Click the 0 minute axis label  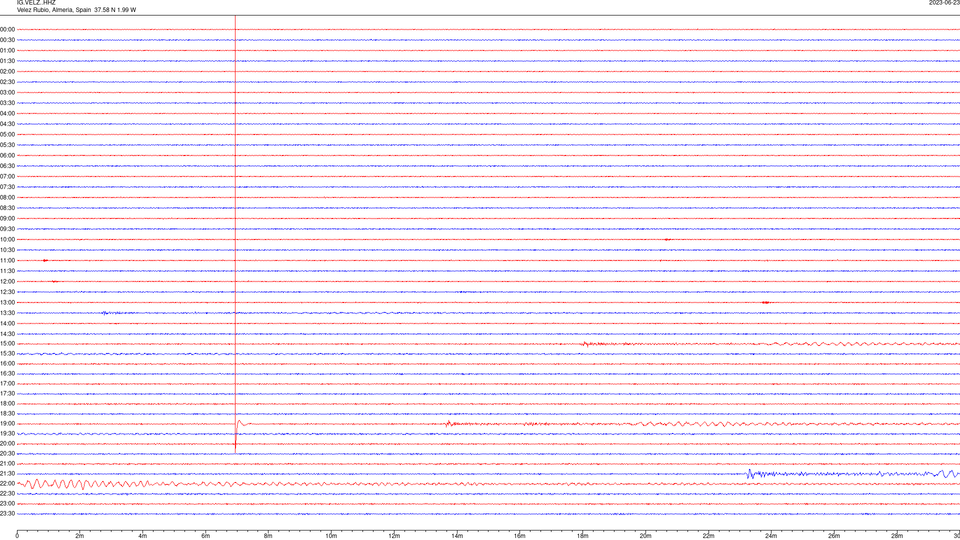(x=17, y=536)
